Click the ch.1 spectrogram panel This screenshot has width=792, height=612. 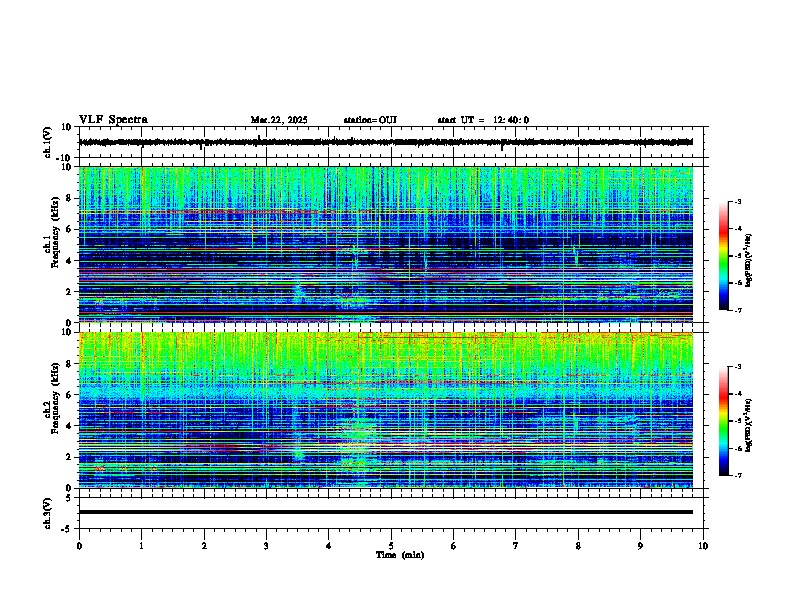386,244
